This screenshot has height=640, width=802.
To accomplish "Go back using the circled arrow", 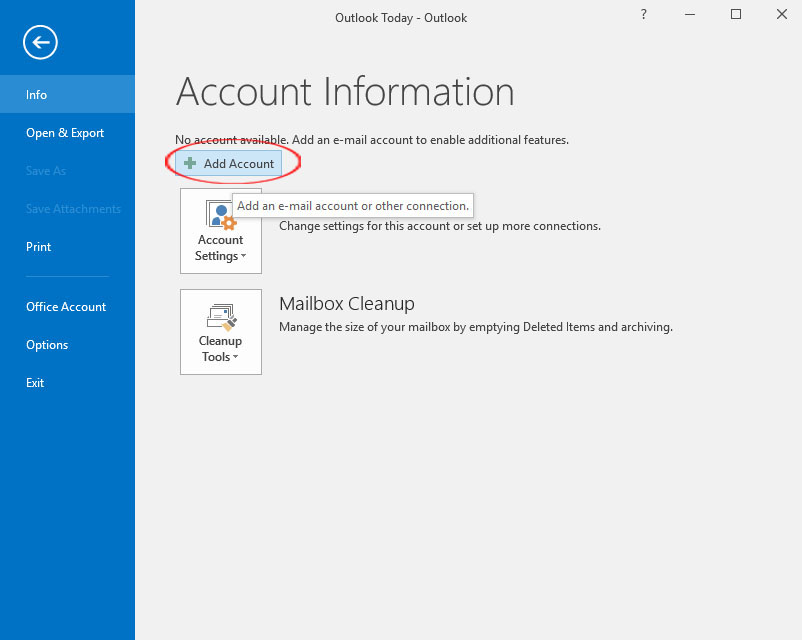I will 40,42.
